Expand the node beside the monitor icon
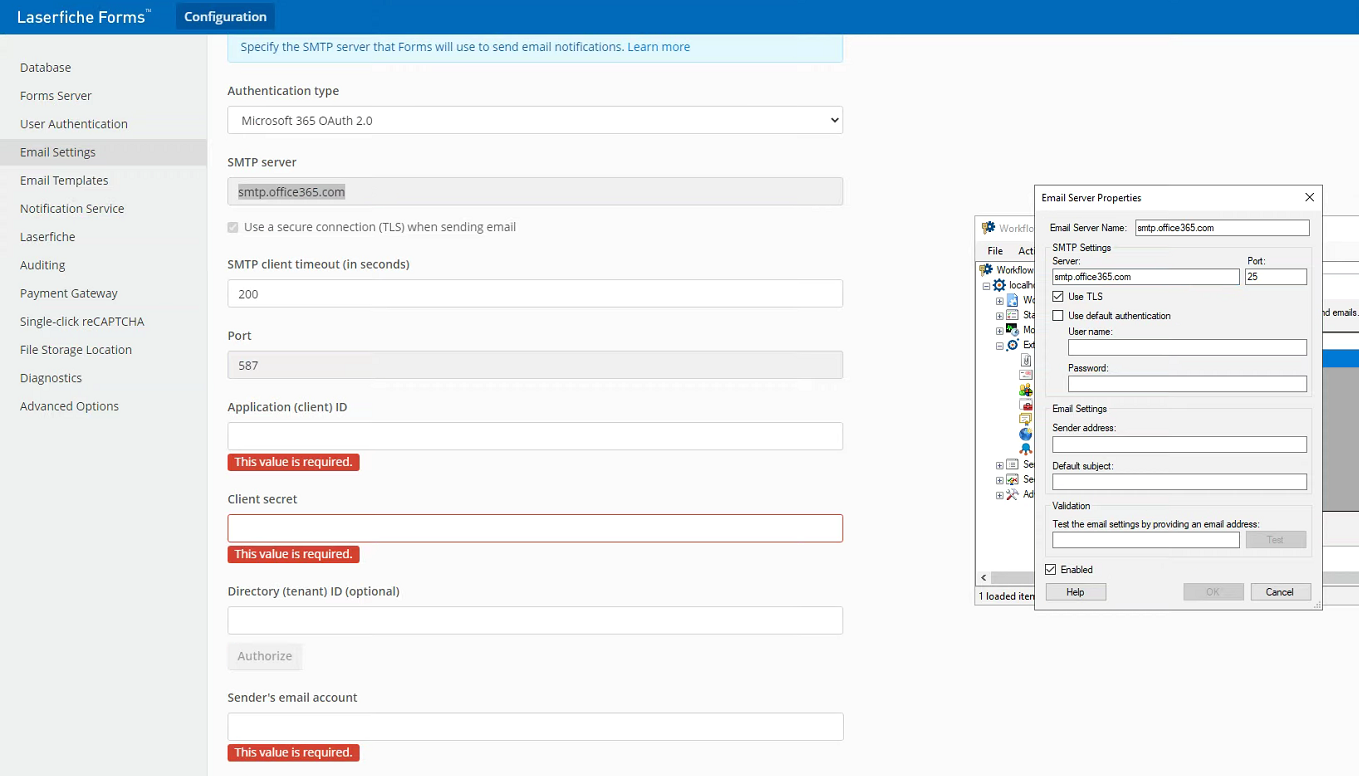The width and height of the screenshot is (1359, 776). click(999, 330)
